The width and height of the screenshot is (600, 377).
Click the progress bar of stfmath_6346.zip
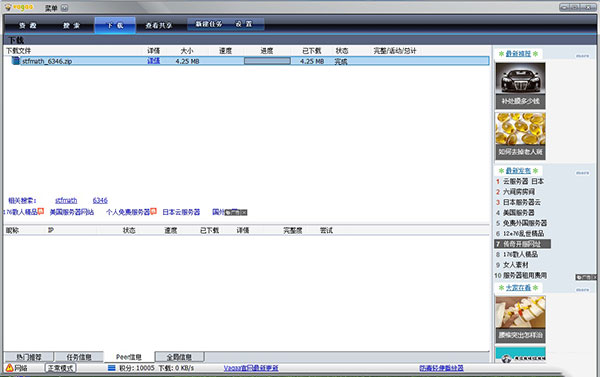(267, 61)
